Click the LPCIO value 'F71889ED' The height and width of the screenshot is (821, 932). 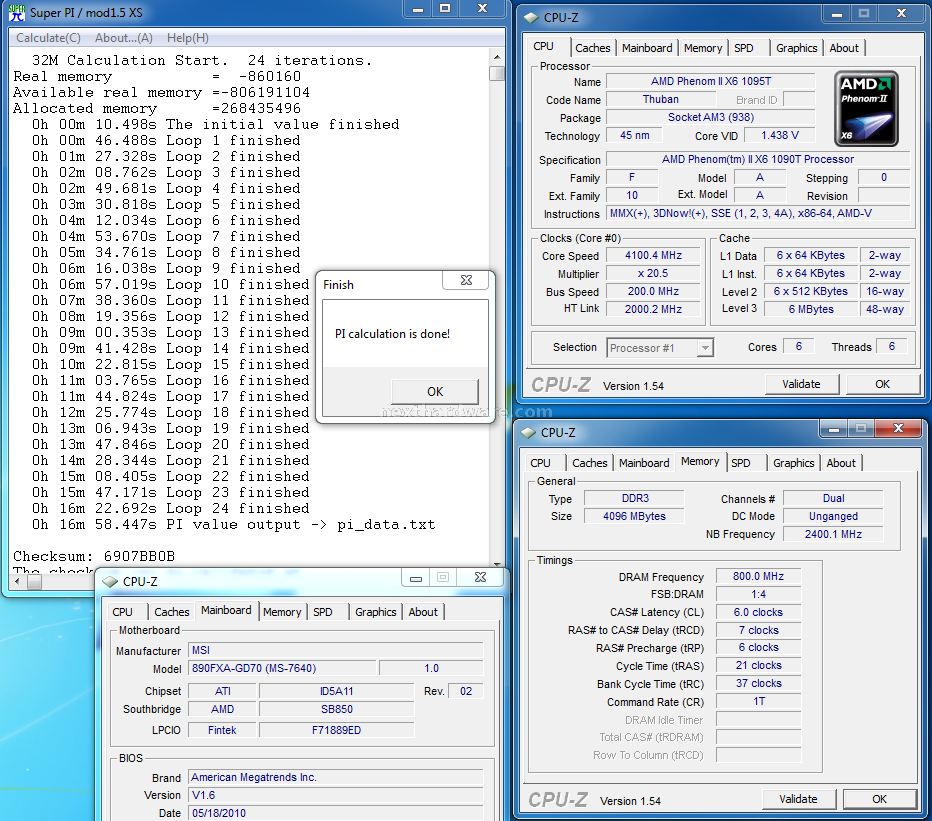[x=336, y=730]
